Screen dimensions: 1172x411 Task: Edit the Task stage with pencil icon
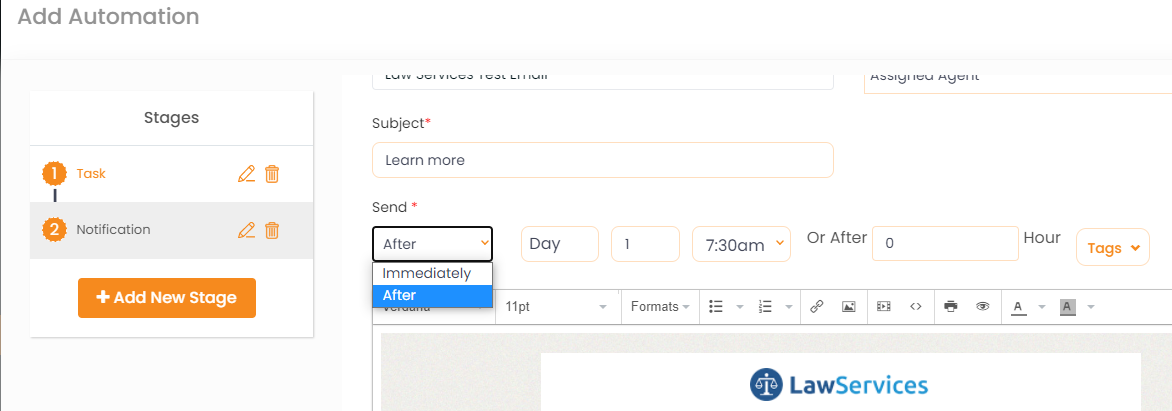pyautogui.click(x=246, y=174)
